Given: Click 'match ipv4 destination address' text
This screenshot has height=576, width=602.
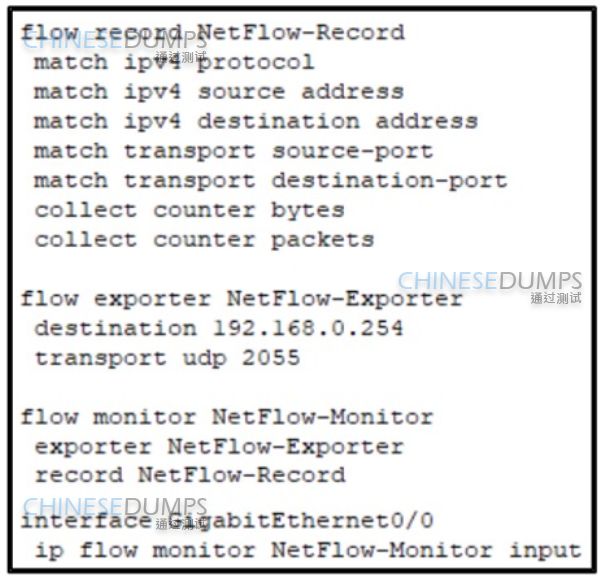Looking at the screenshot, I should click(x=256, y=122).
